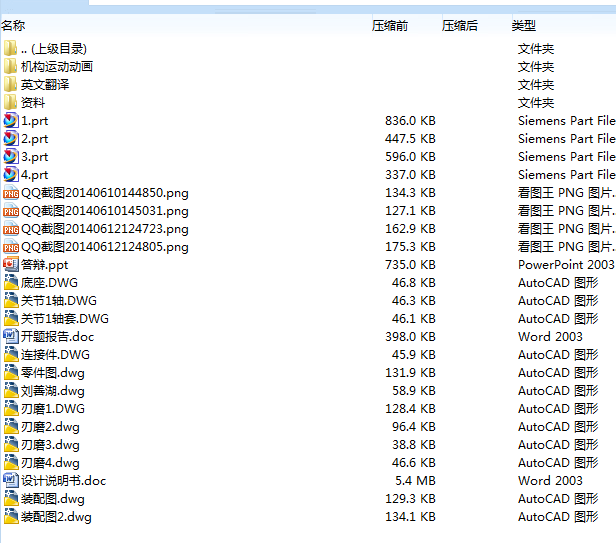Screen dimensions: 616x543
Task: Click the 162.9 KB size value
Action: [x=410, y=229]
